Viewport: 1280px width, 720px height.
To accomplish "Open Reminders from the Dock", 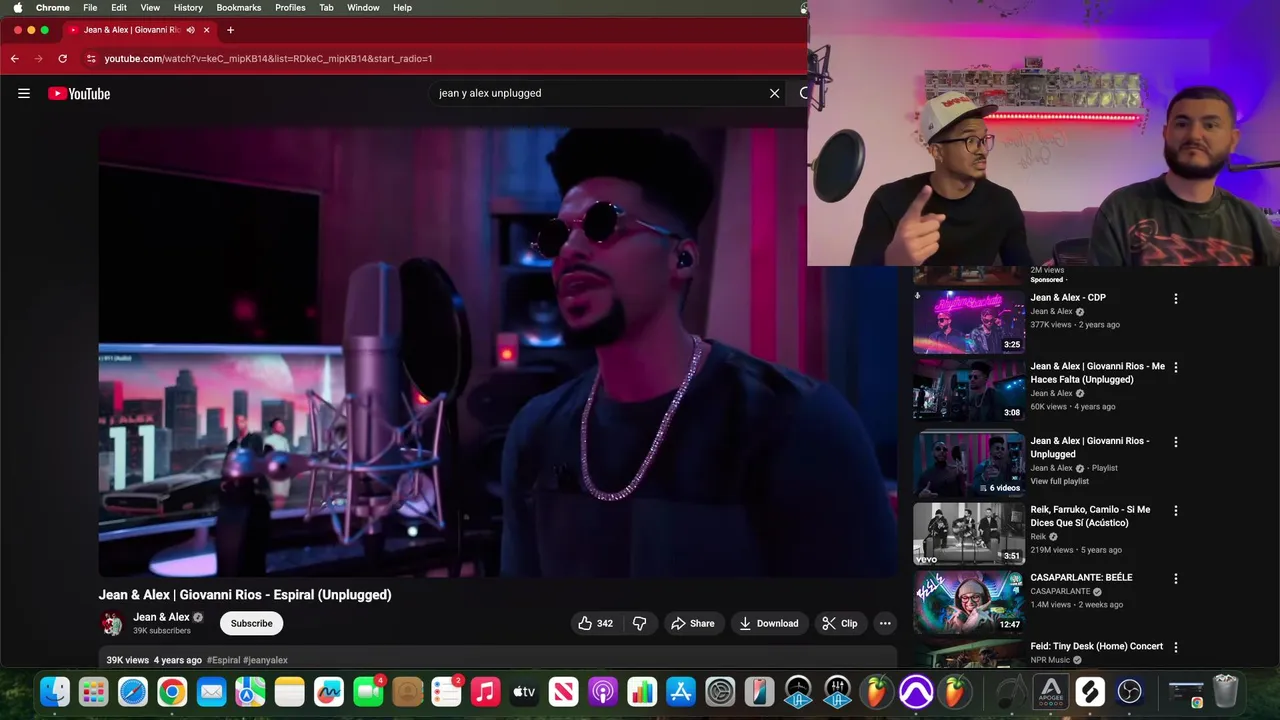I will (x=446, y=691).
